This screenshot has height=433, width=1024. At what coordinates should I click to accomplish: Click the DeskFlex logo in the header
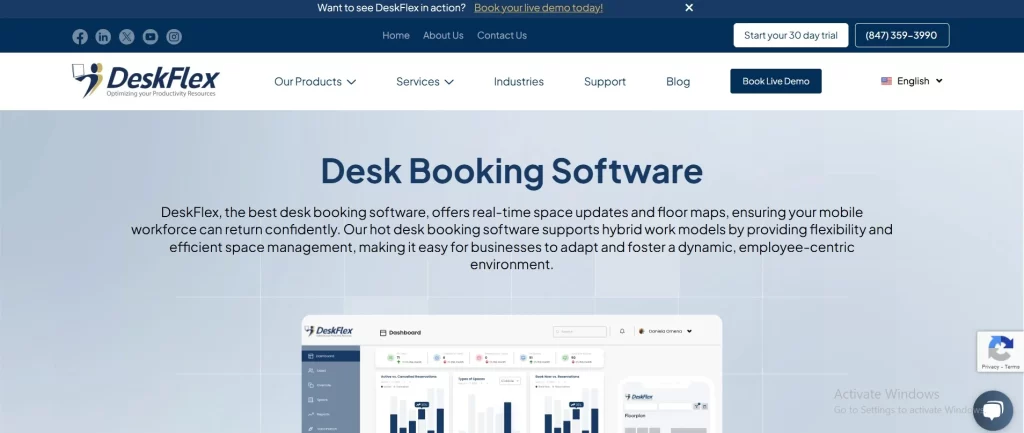tap(146, 80)
